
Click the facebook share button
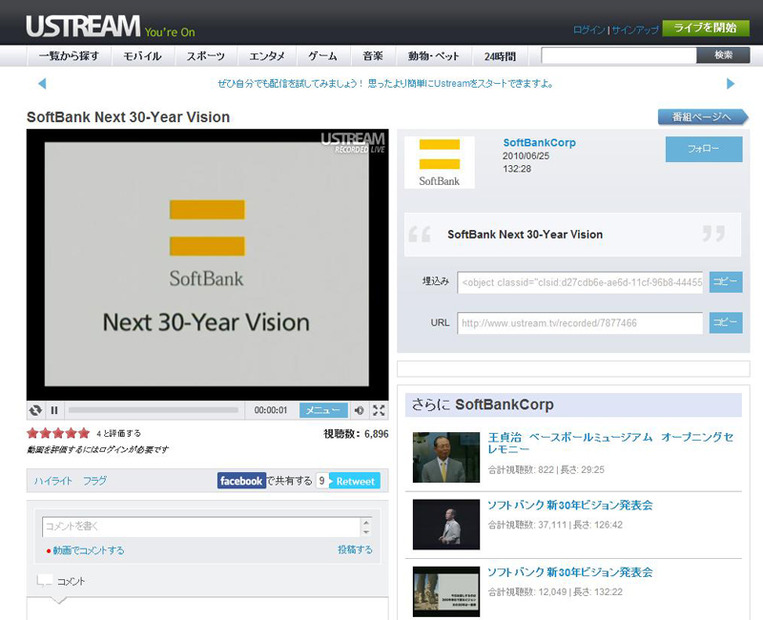tap(241, 481)
